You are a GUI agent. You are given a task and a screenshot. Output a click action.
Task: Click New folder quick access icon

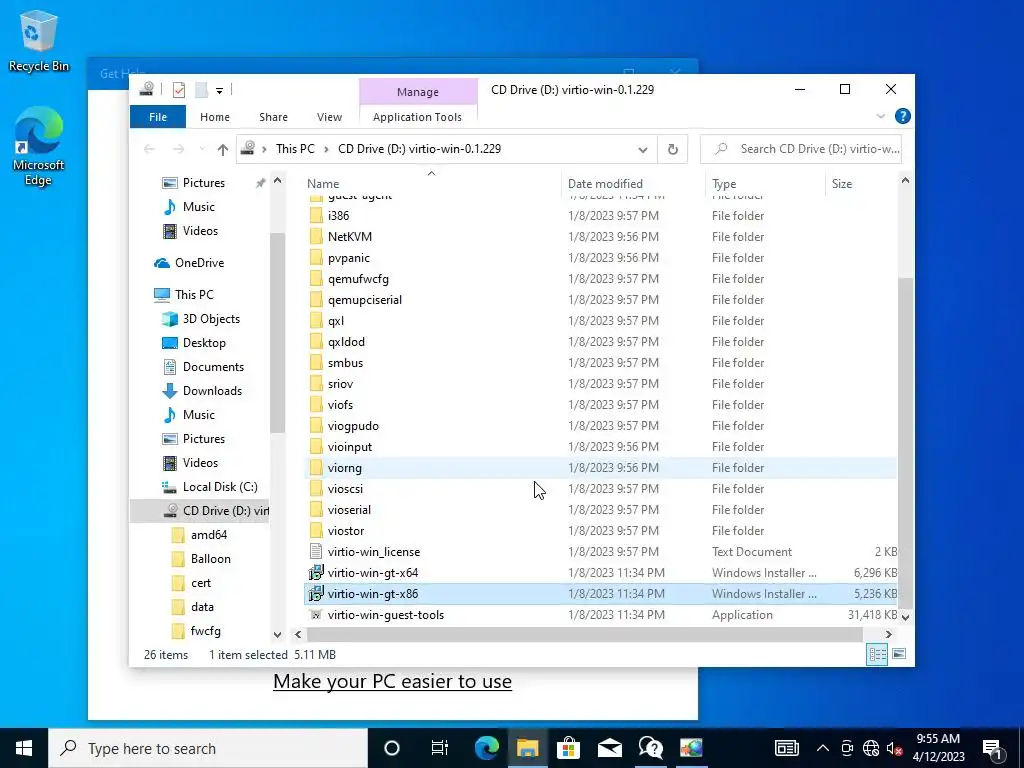click(201, 89)
